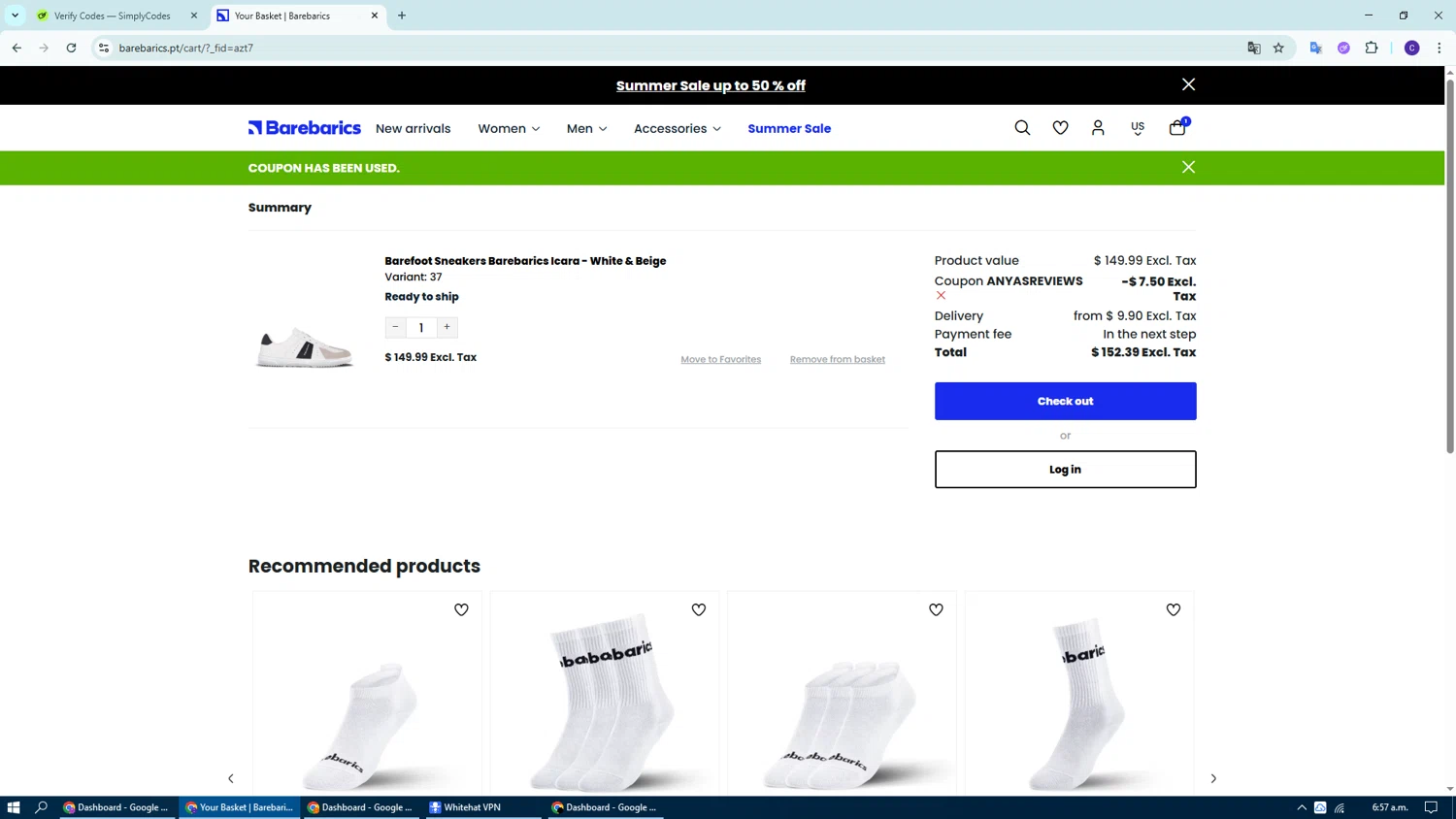Favorite the third recommended sock product
The width and height of the screenshot is (1456, 819).
936,609
